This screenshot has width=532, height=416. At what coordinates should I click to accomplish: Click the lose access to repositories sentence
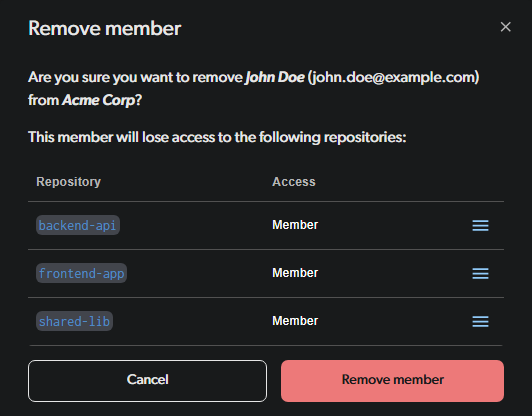pos(217,137)
